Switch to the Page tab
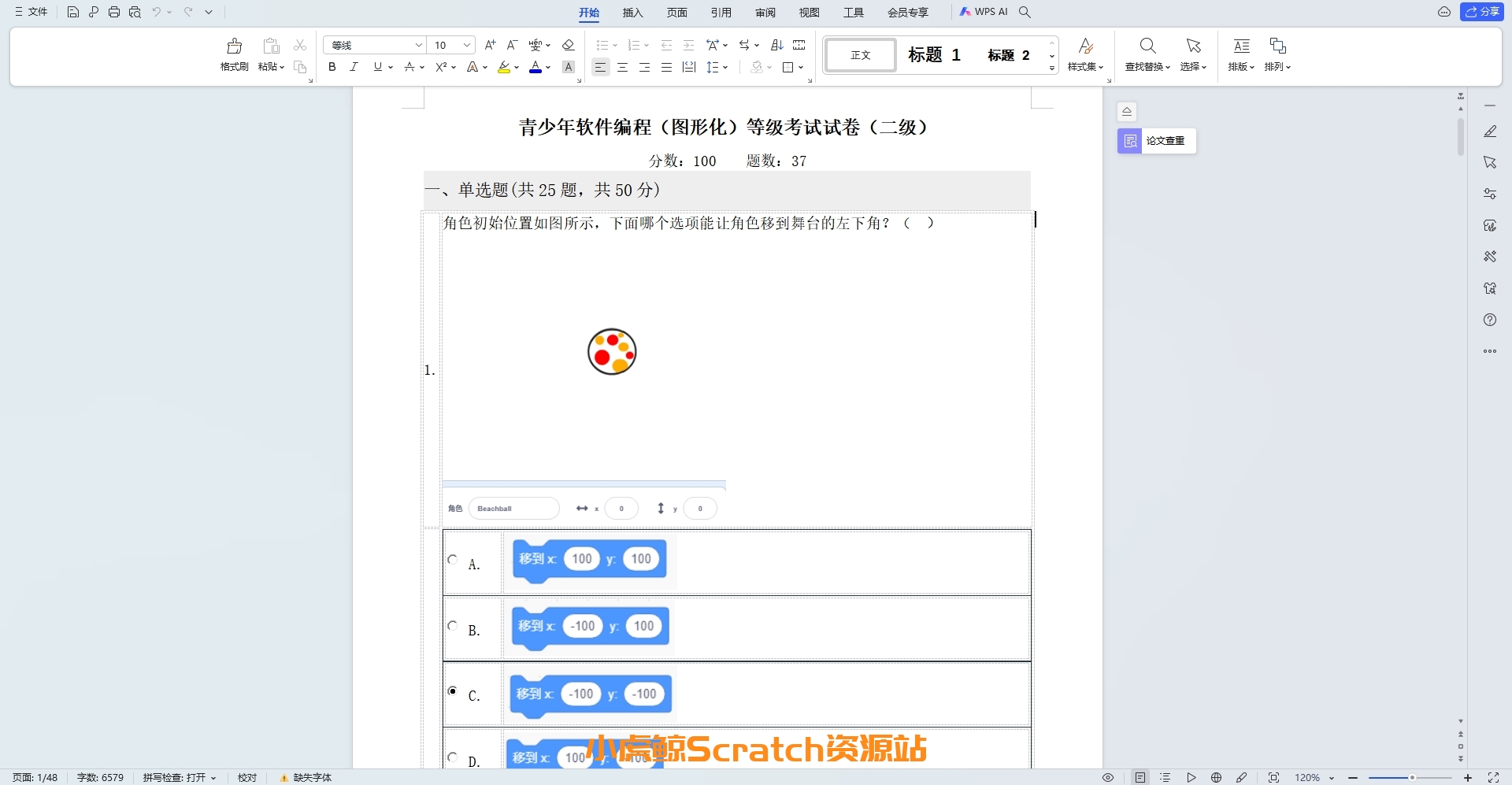This screenshot has height=785, width=1512. pos(676,12)
